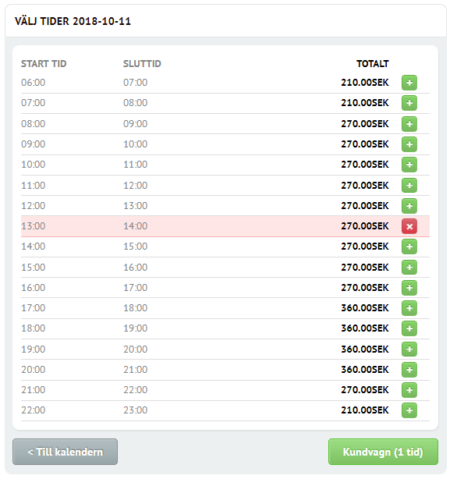Add the 11:00–12:00 time slot

[x=409, y=186]
